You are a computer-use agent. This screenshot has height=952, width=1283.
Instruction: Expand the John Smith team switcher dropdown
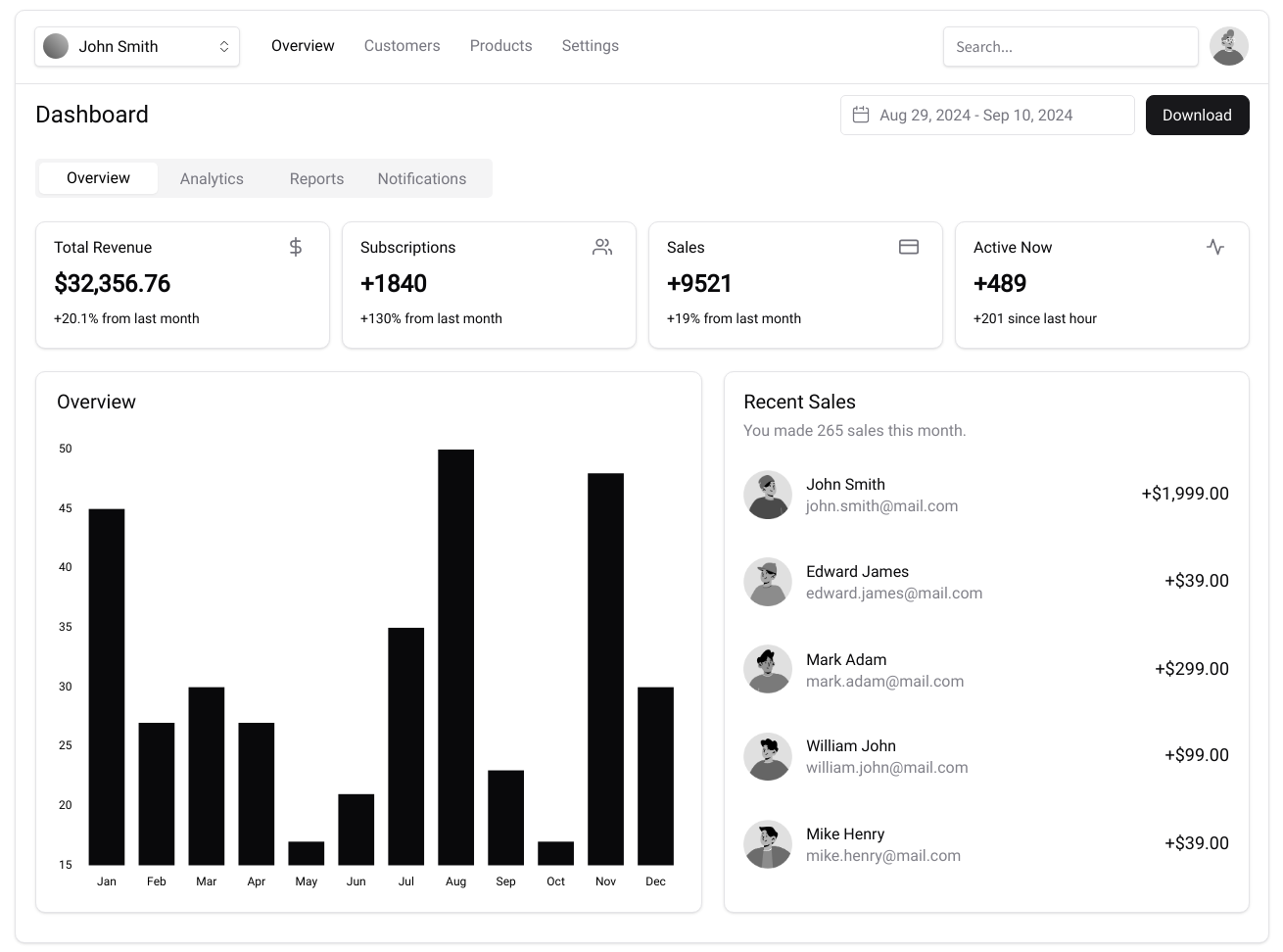tap(137, 46)
